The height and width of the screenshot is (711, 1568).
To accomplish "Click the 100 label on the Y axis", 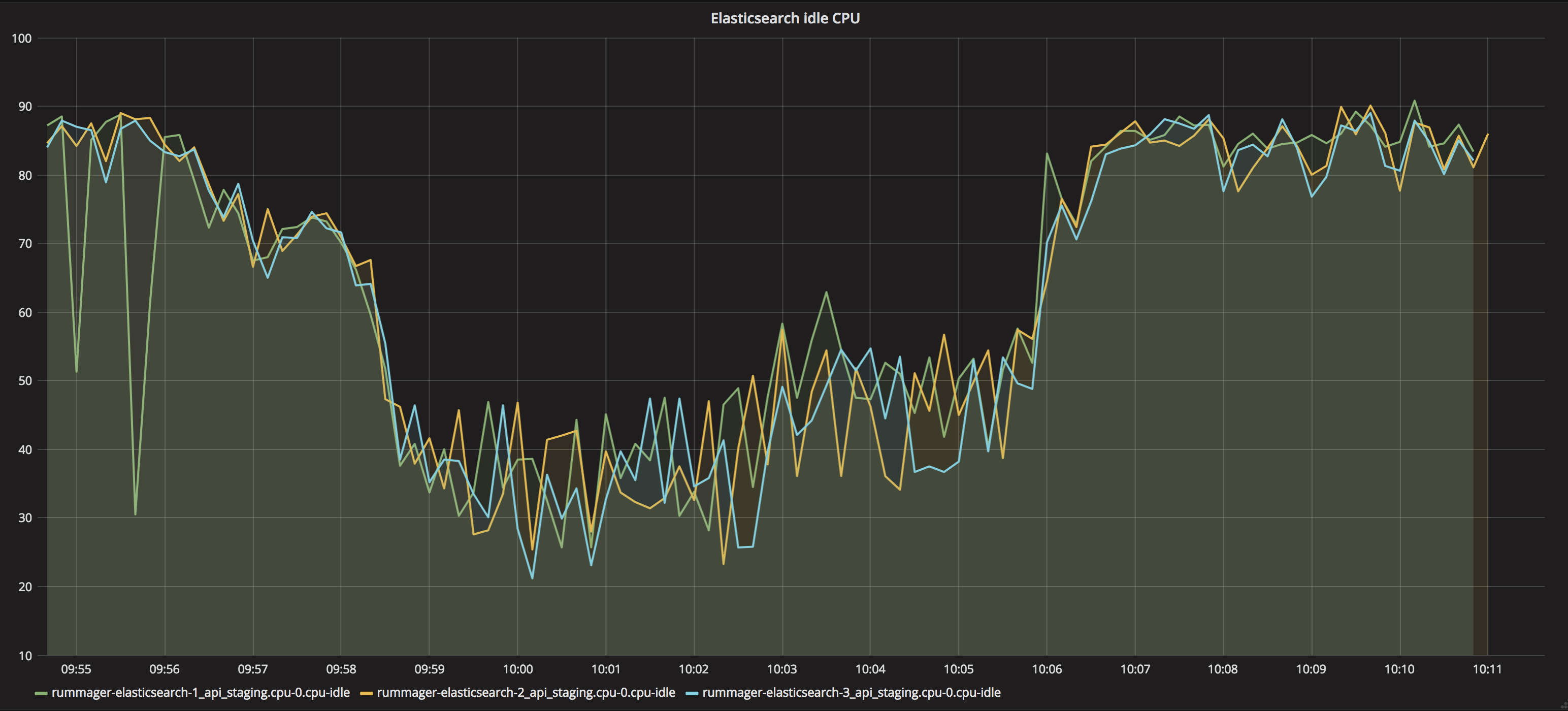I will click(22, 39).
